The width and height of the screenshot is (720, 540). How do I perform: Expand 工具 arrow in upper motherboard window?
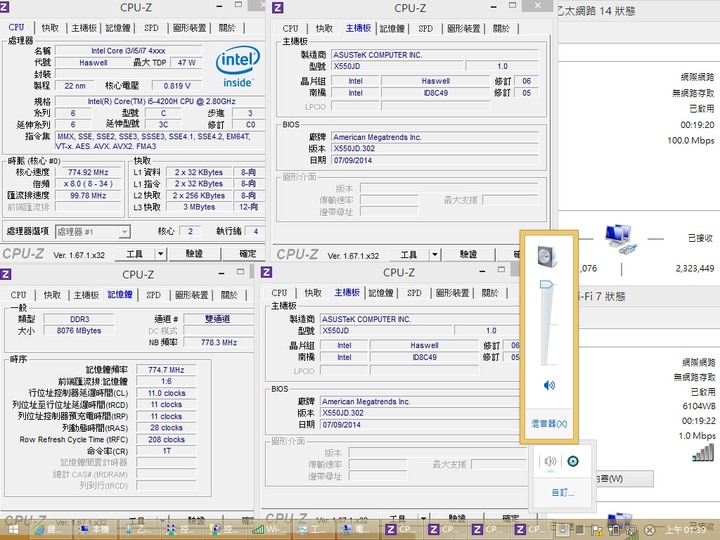tap(434, 254)
